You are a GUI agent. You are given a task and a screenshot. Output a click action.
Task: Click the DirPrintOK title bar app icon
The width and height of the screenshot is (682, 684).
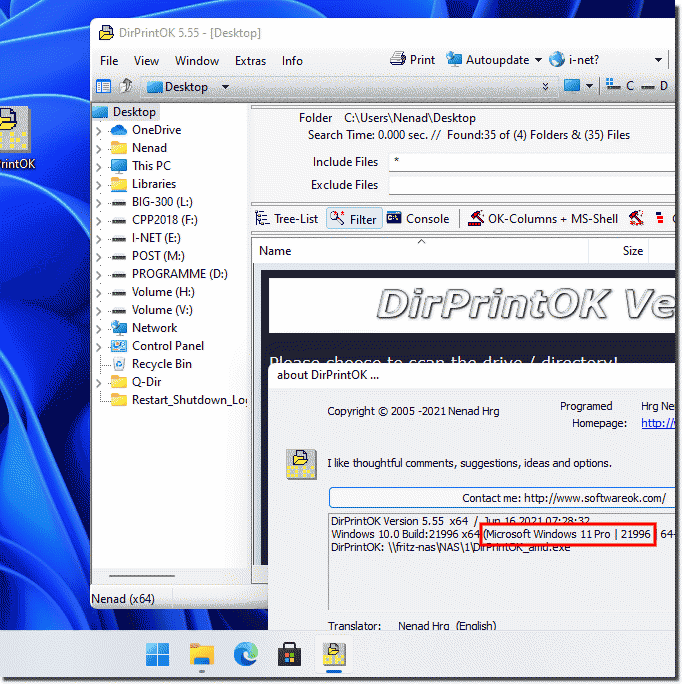(106, 33)
